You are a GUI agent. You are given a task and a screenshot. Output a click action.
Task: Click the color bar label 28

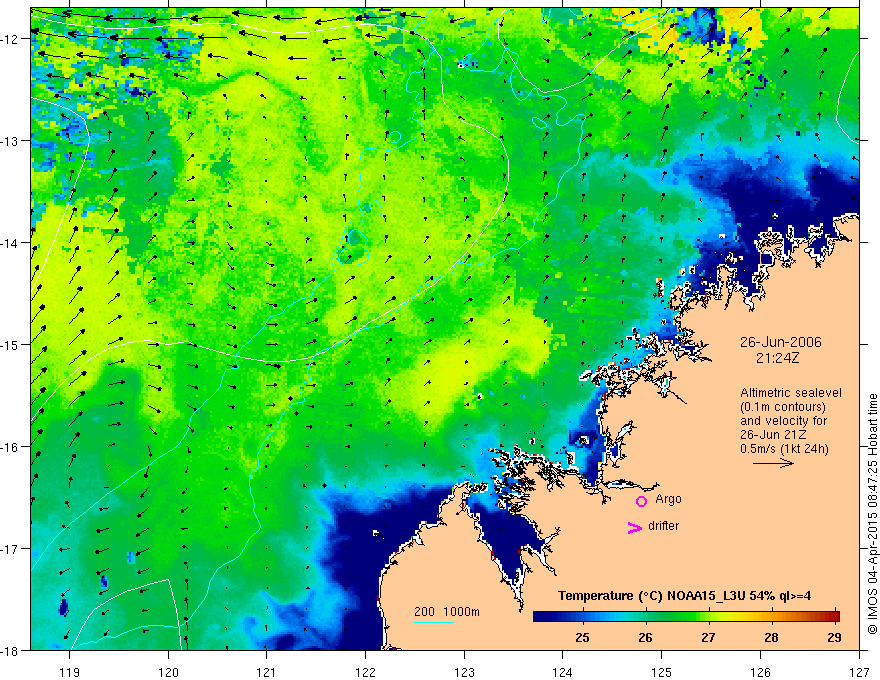pos(771,637)
